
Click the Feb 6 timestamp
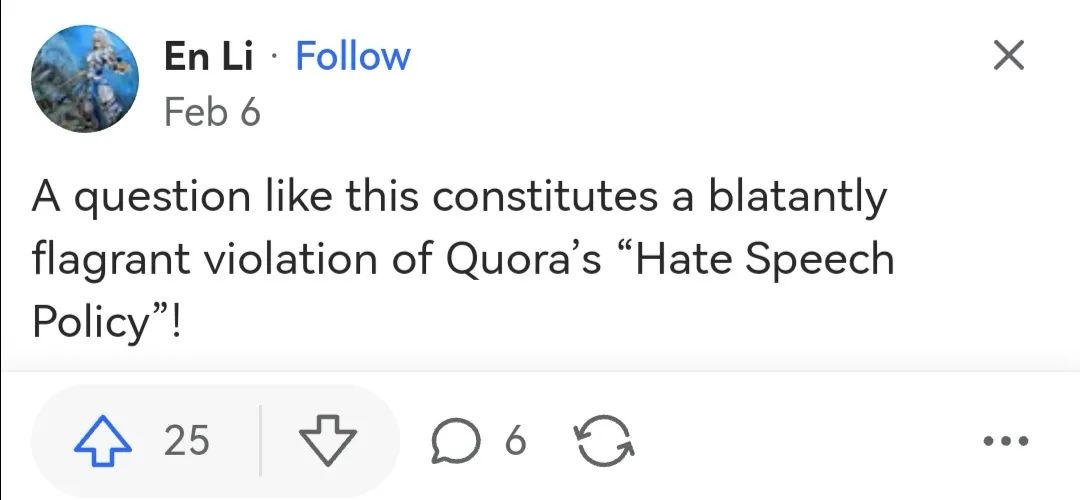(211, 112)
